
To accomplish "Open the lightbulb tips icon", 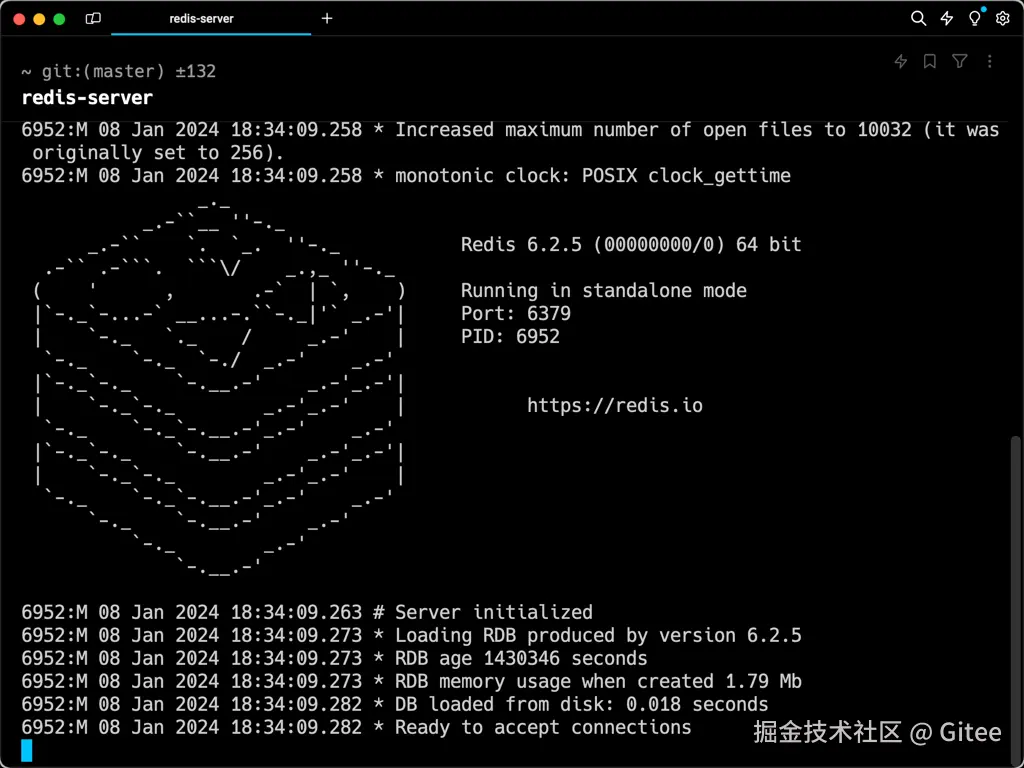I will coord(974,18).
